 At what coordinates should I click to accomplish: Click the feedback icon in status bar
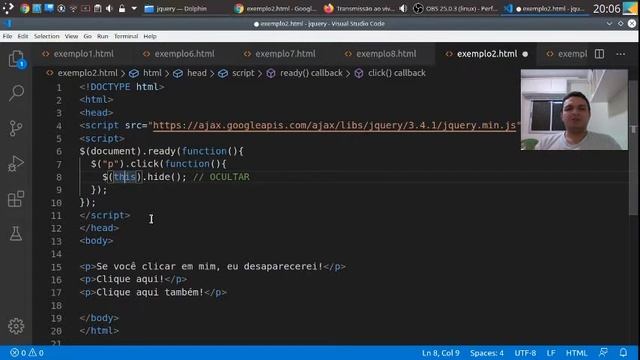click(603, 353)
